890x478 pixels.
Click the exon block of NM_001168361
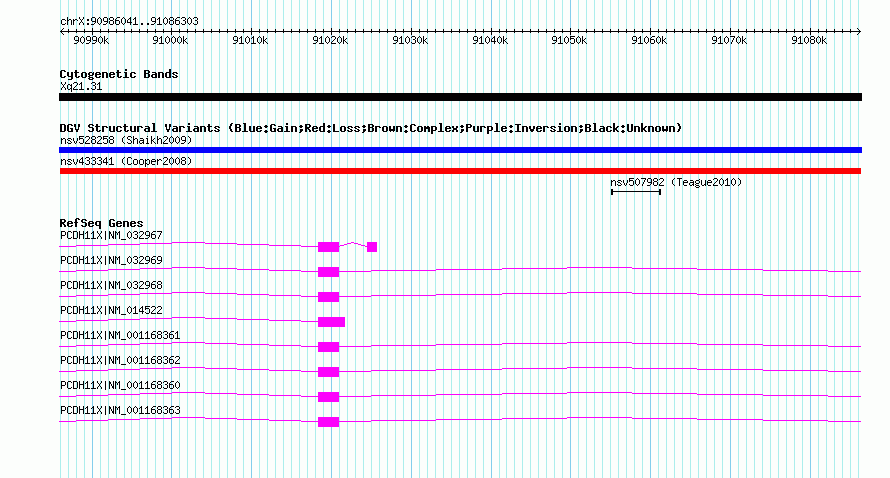(x=329, y=347)
